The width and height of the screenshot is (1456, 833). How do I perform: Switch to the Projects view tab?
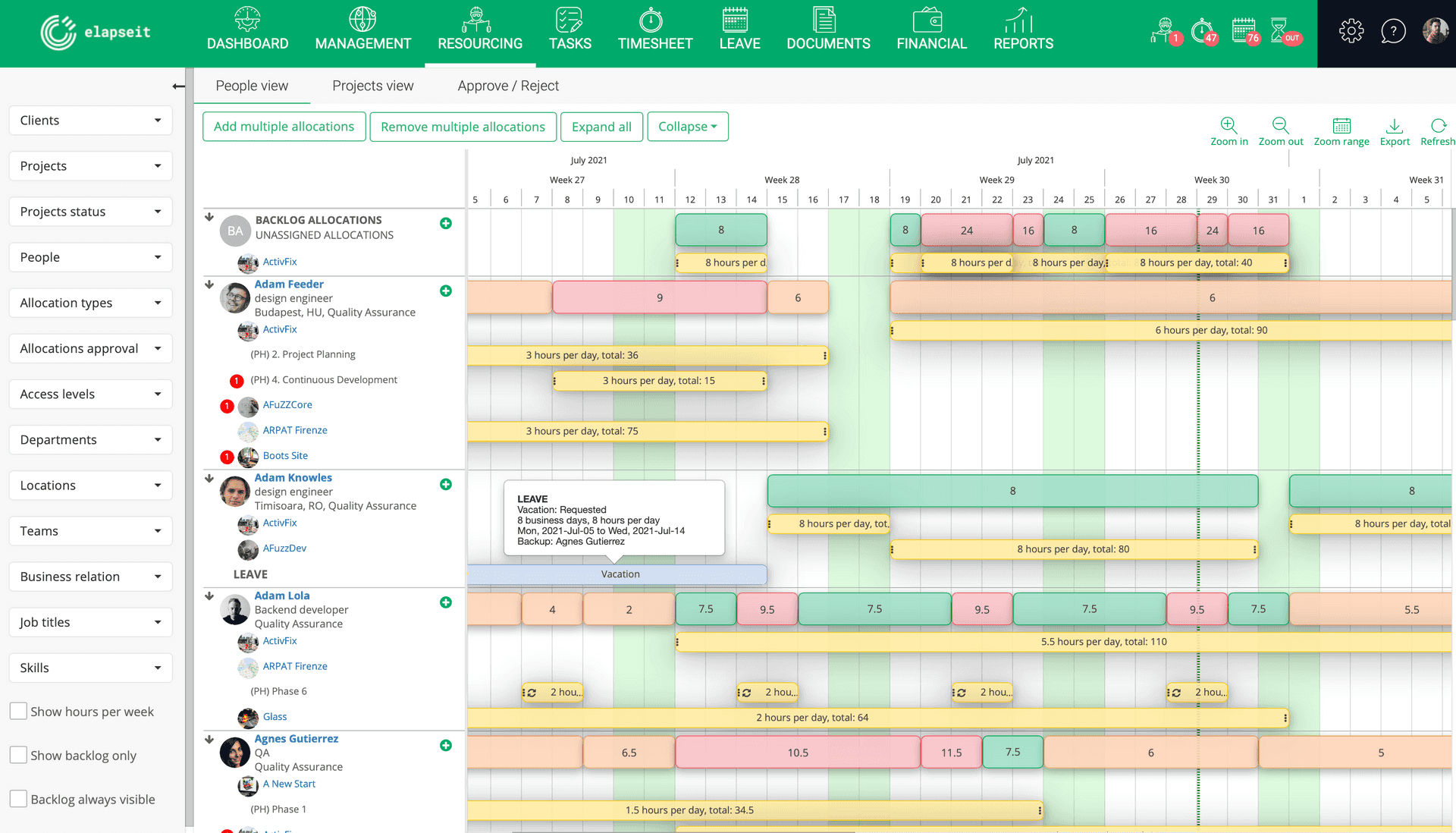tap(373, 85)
